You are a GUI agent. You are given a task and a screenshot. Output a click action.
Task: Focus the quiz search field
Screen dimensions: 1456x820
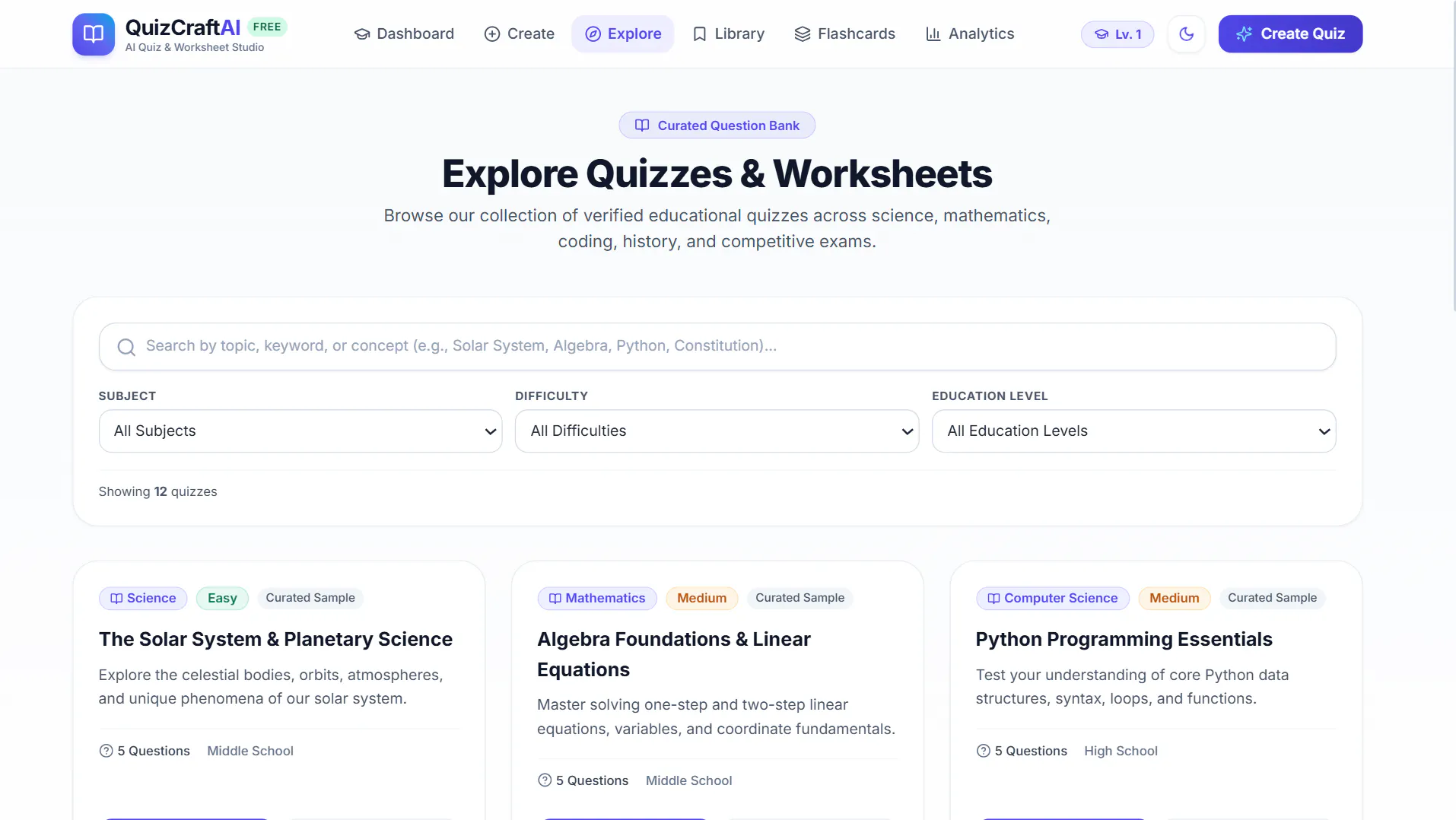pyautogui.click(x=717, y=347)
